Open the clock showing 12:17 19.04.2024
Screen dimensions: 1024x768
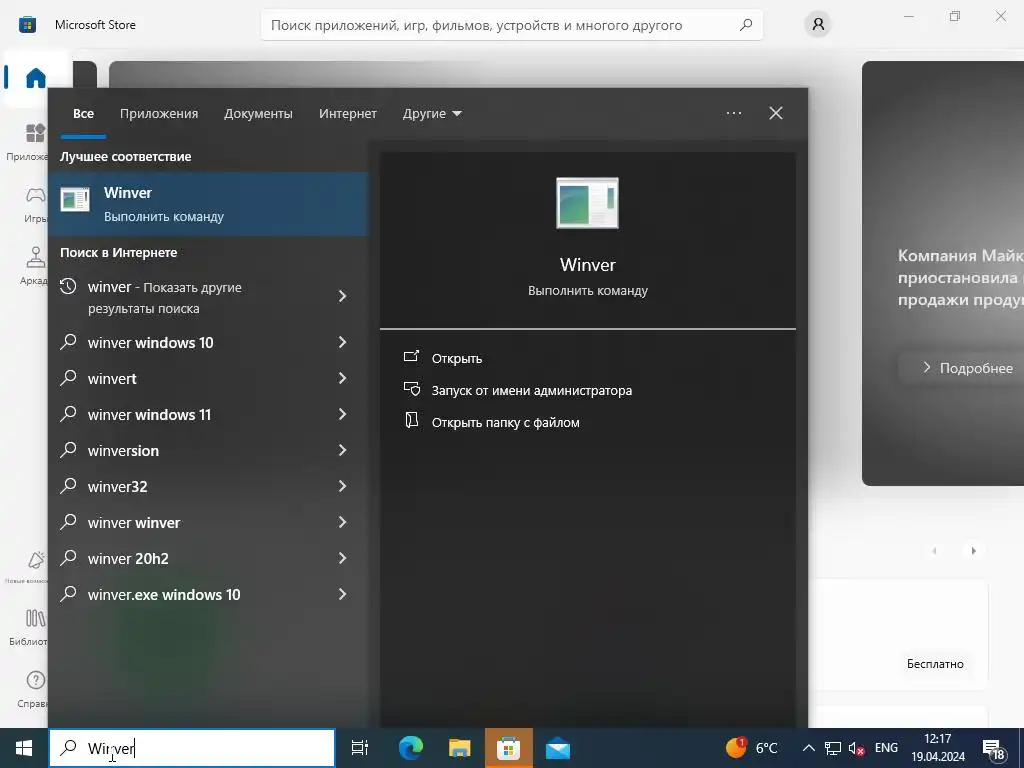938,748
